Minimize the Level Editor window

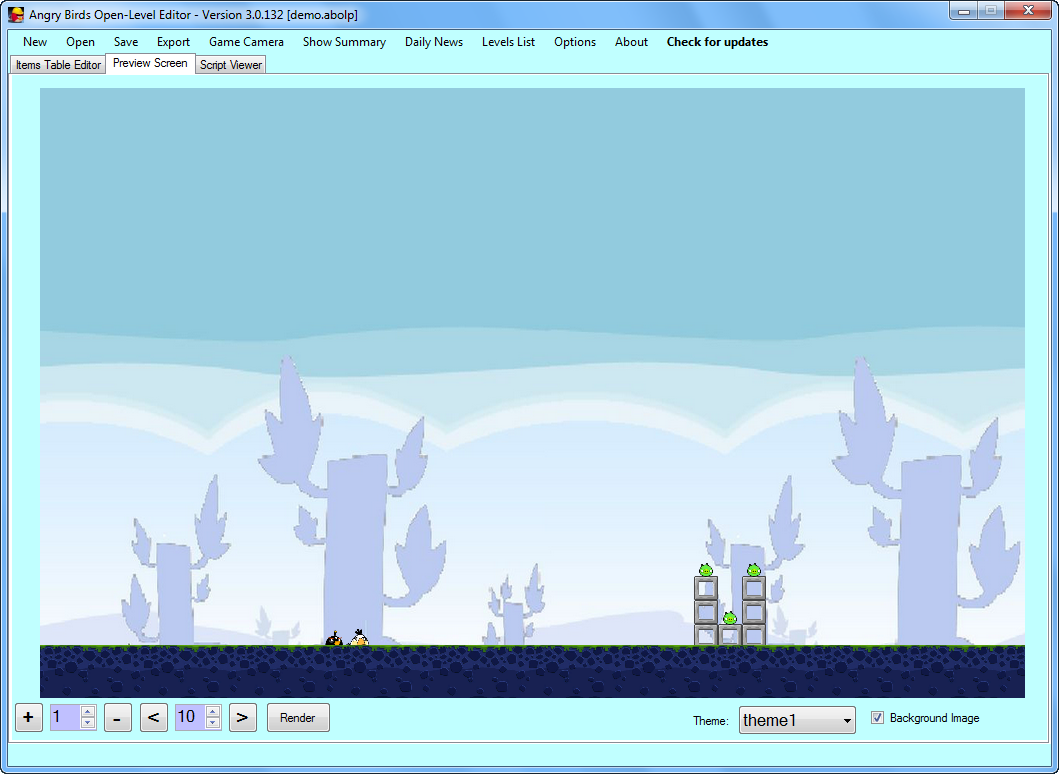pyautogui.click(x=964, y=10)
